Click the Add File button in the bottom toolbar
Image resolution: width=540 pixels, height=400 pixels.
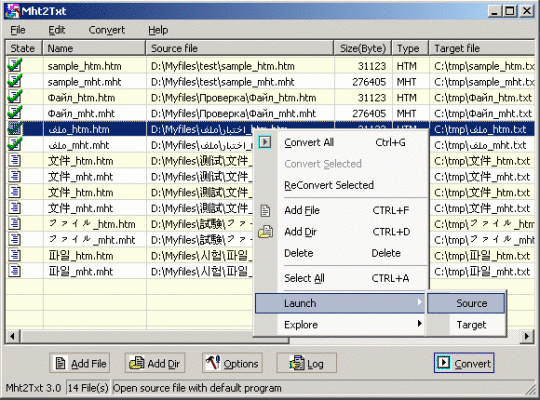(80, 363)
